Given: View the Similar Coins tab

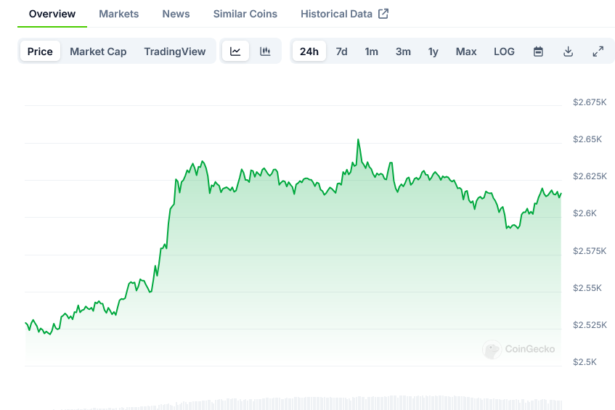Looking at the screenshot, I should [245, 14].
